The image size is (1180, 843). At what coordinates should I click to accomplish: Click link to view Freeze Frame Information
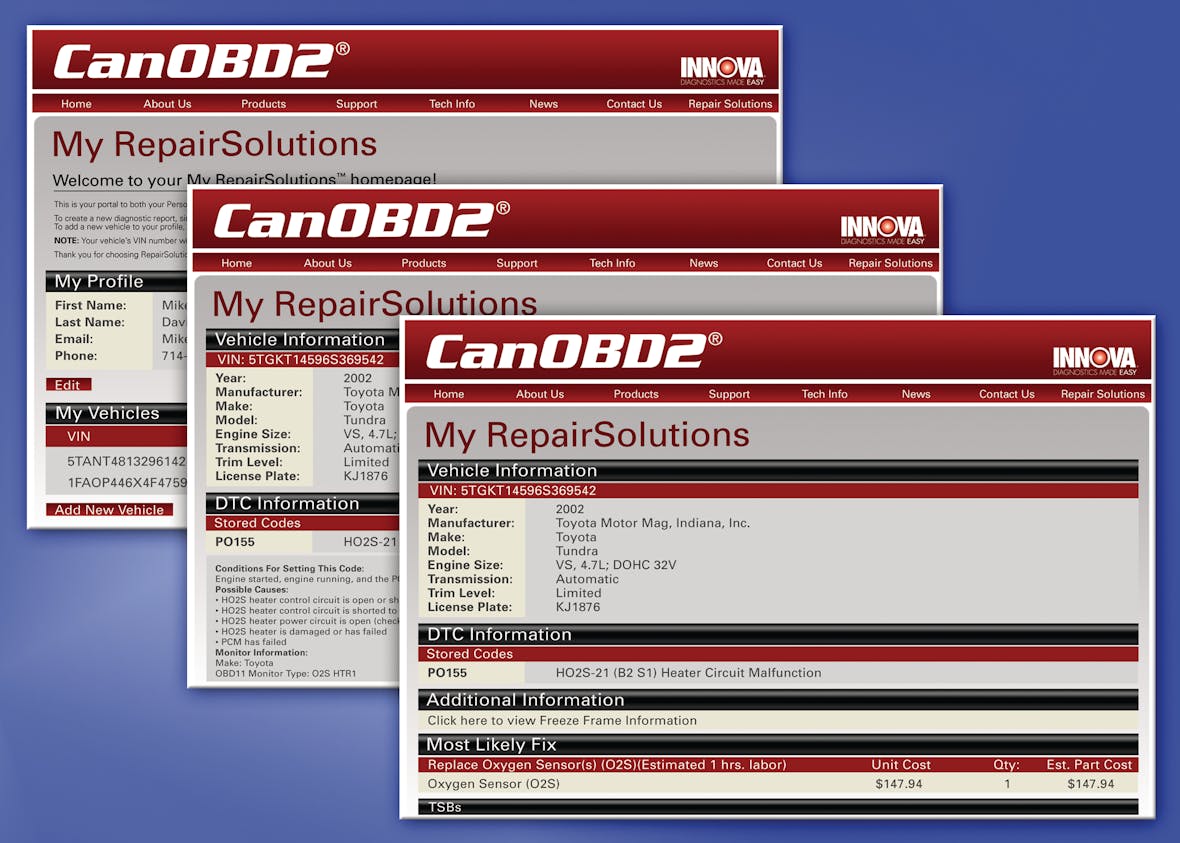coord(561,720)
